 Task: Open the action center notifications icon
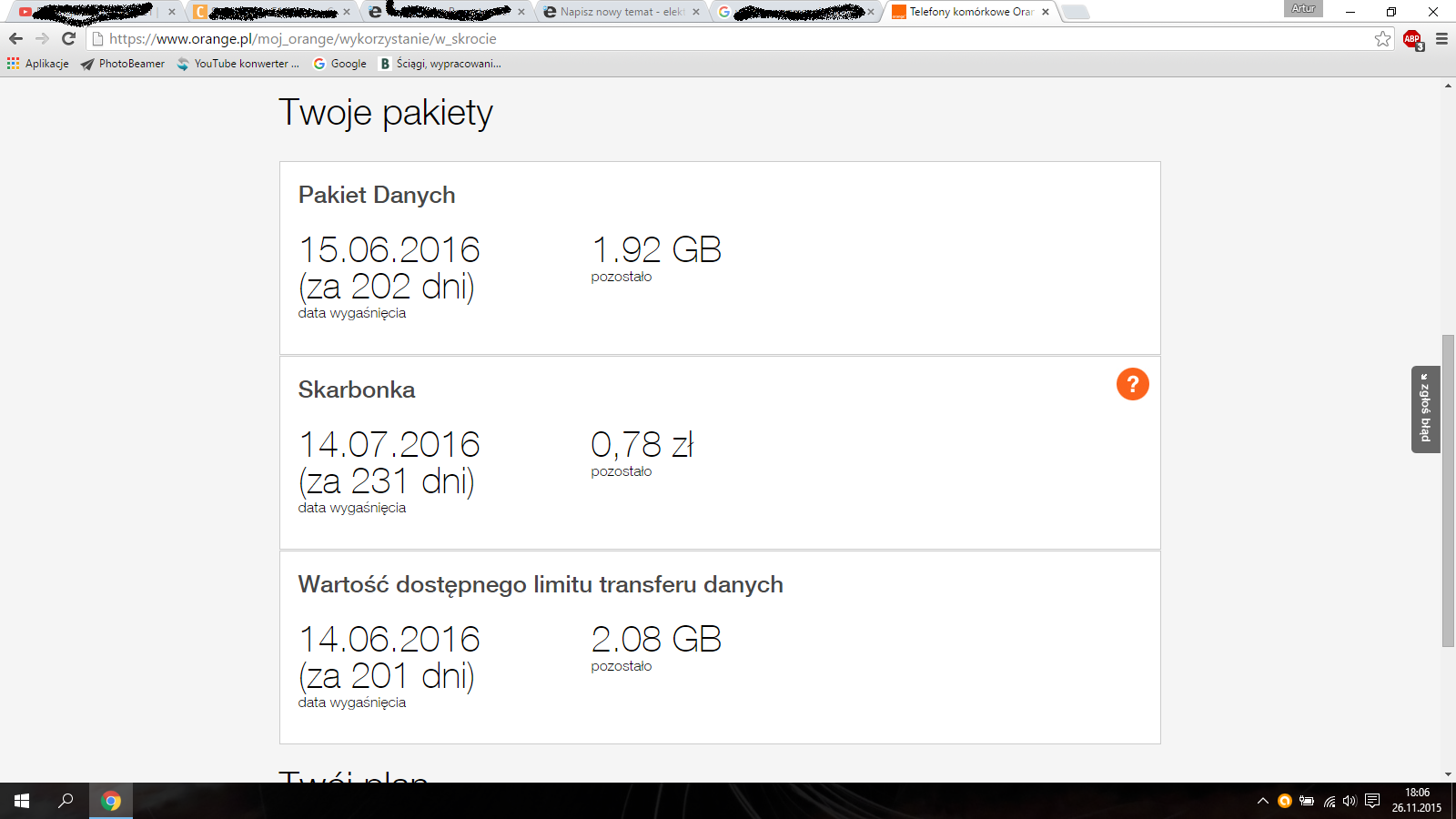1372,801
